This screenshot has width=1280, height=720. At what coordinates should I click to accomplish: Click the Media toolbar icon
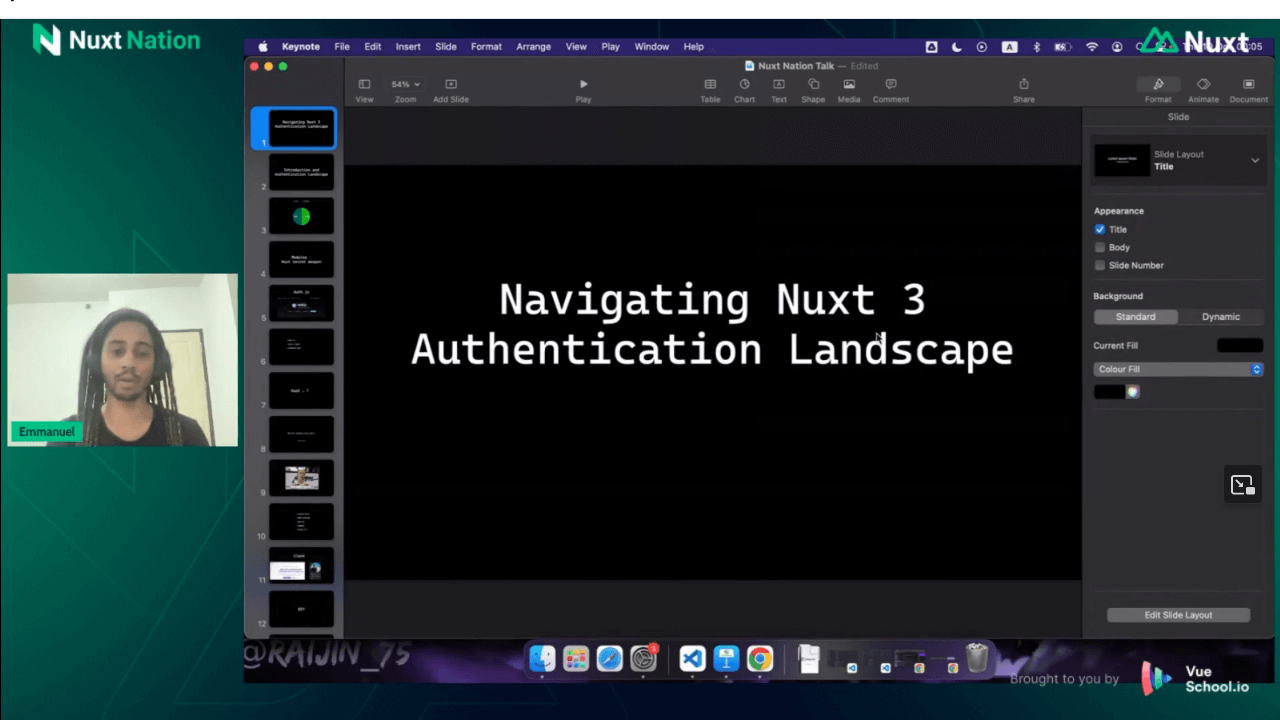[849, 85]
